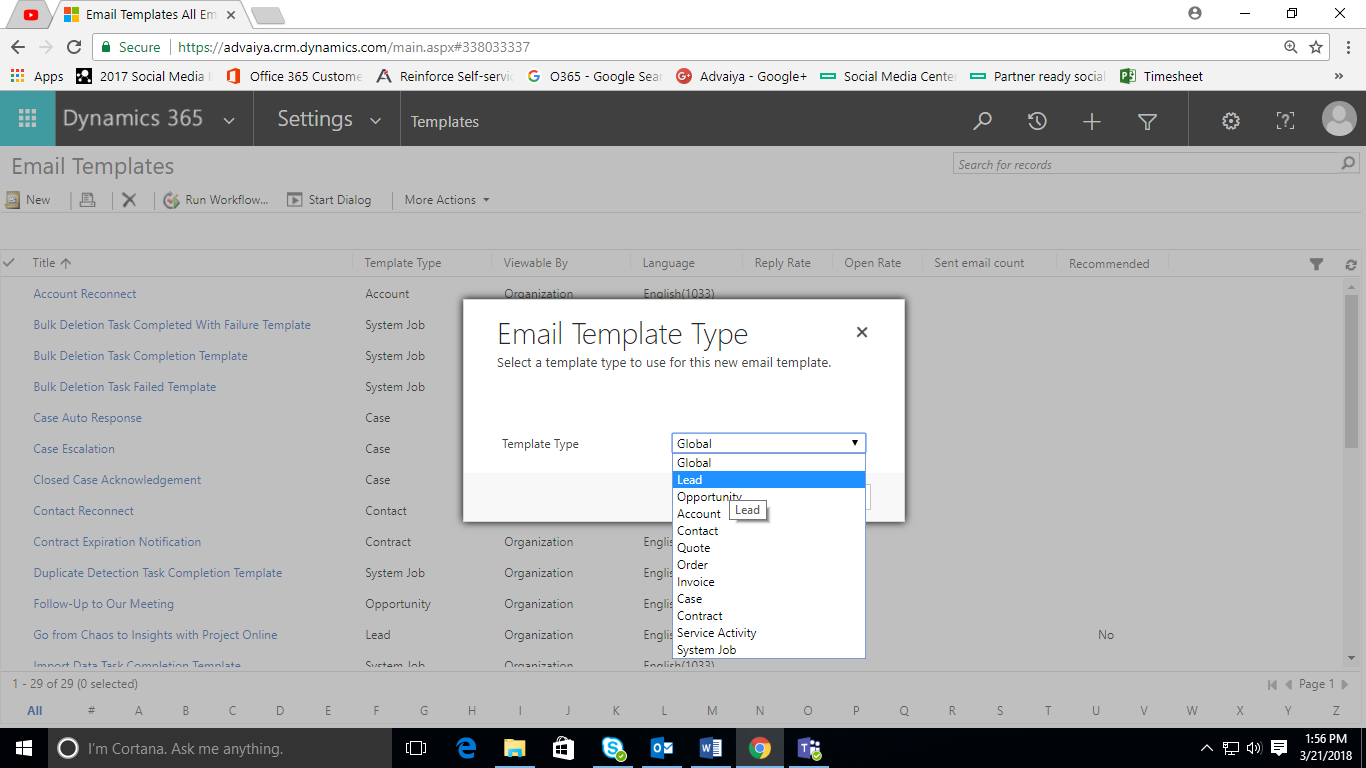Toggle the select-all checkmark in grid header
The image size is (1366, 768).
click(x=10, y=263)
